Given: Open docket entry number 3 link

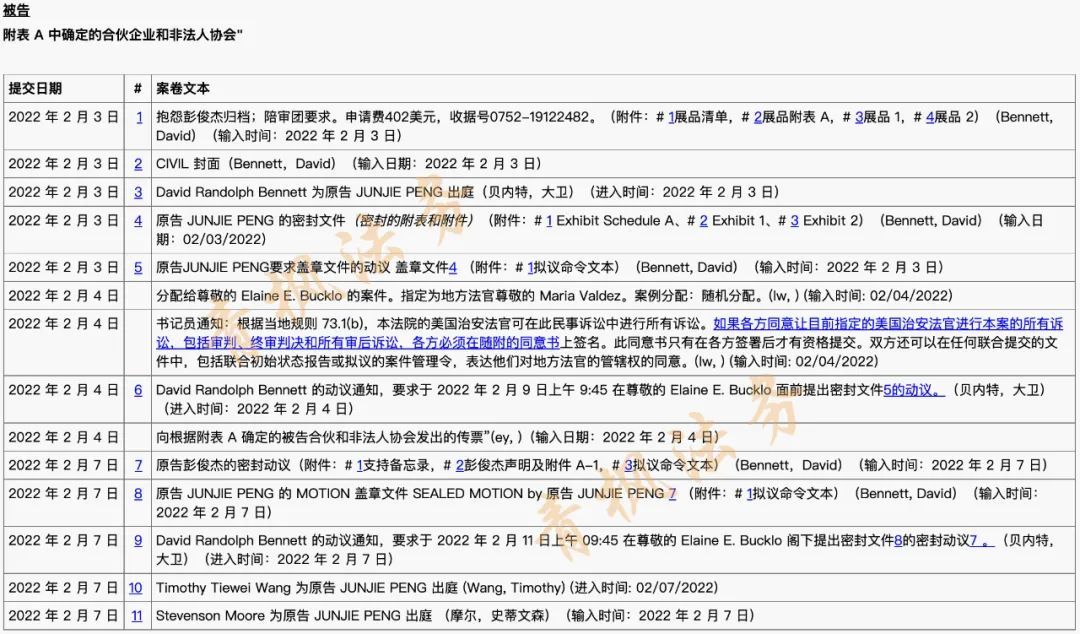Looking at the screenshot, I should coord(138,192).
